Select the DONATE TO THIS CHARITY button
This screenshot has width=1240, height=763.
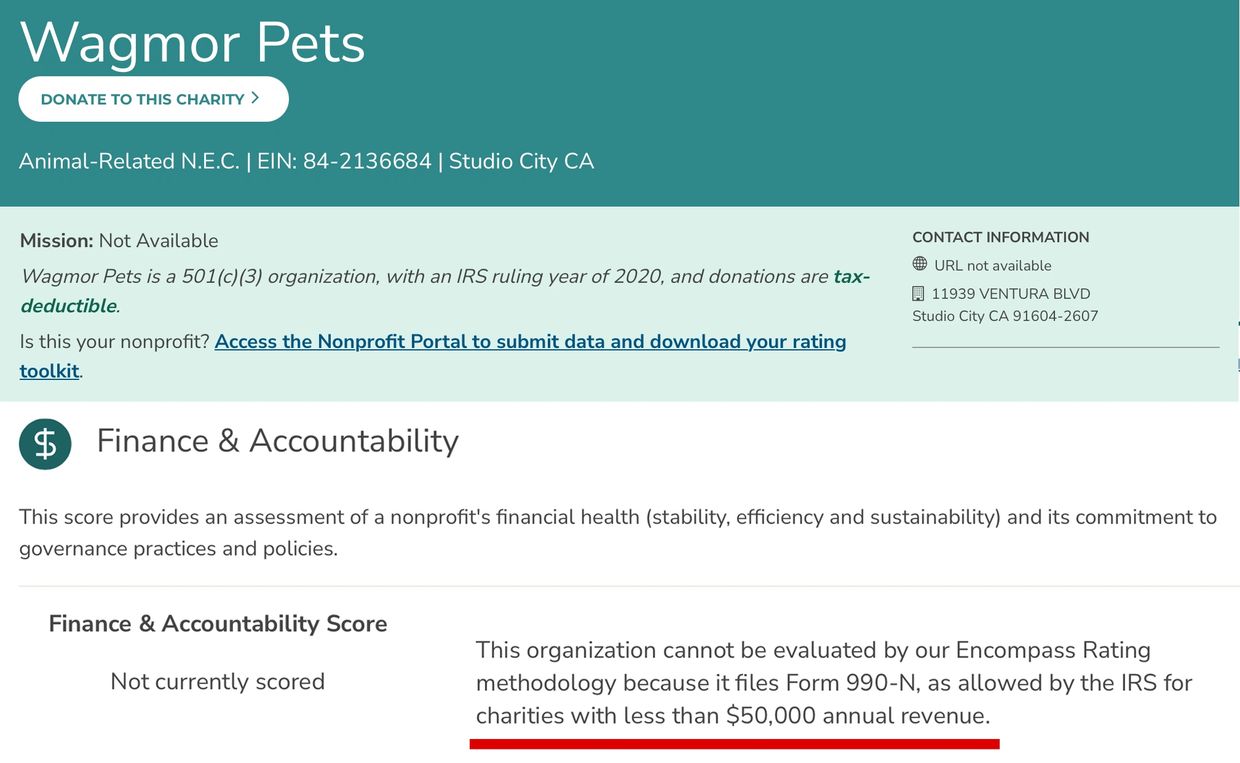pyautogui.click(x=153, y=99)
